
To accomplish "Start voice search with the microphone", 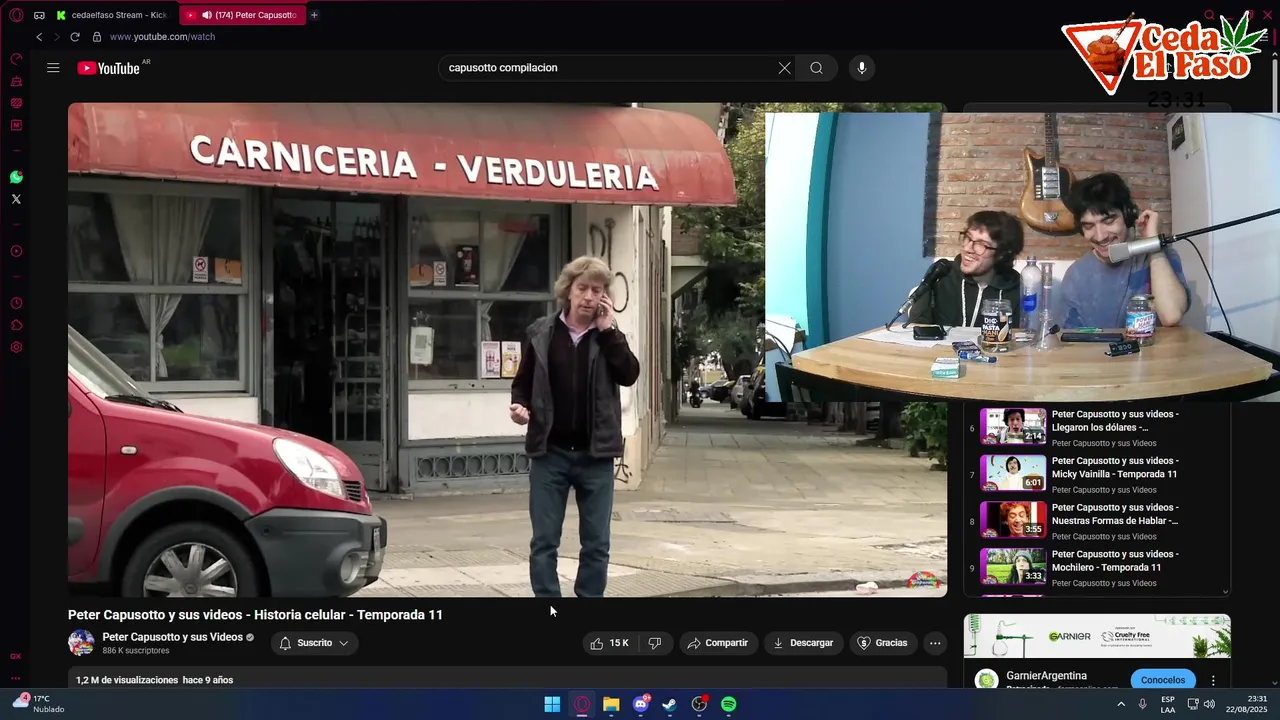I will (x=862, y=68).
